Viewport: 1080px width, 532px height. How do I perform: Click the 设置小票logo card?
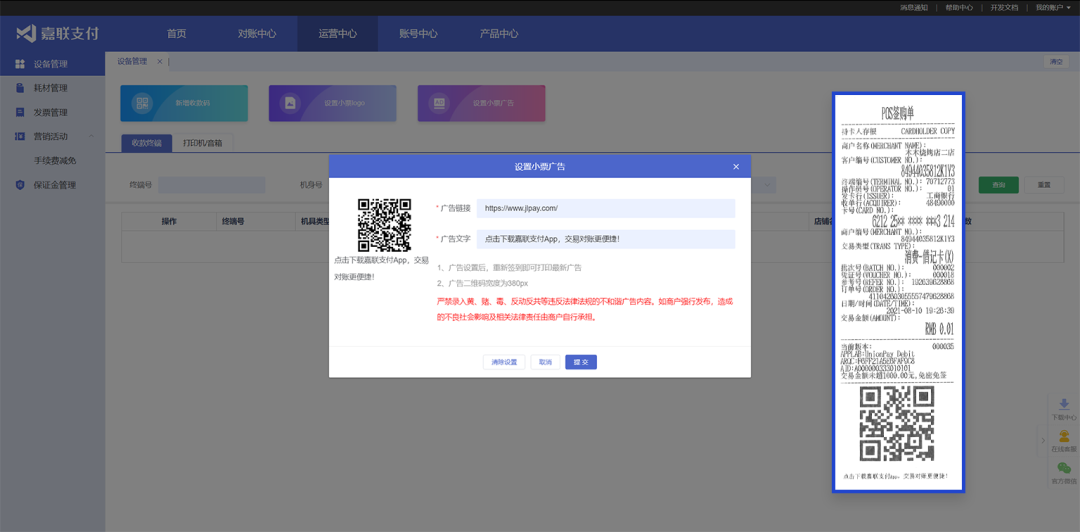332,103
